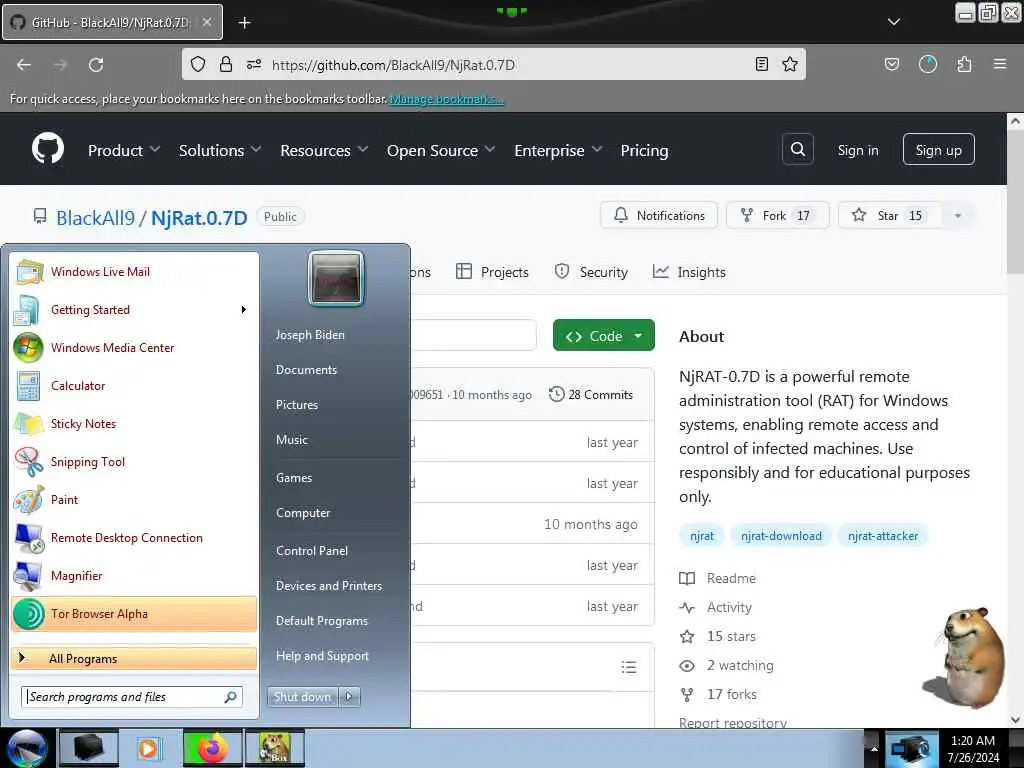This screenshot has width=1024, height=768.
Task: Open the Product dropdown in GitHub header
Action: (x=124, y=150)
